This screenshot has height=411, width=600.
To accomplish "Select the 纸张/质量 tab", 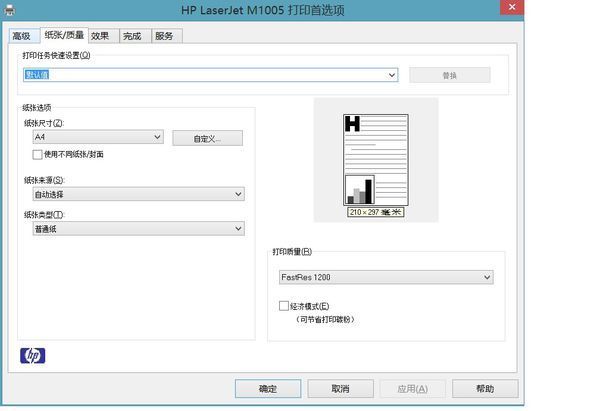I will click(x=63, y=35).
